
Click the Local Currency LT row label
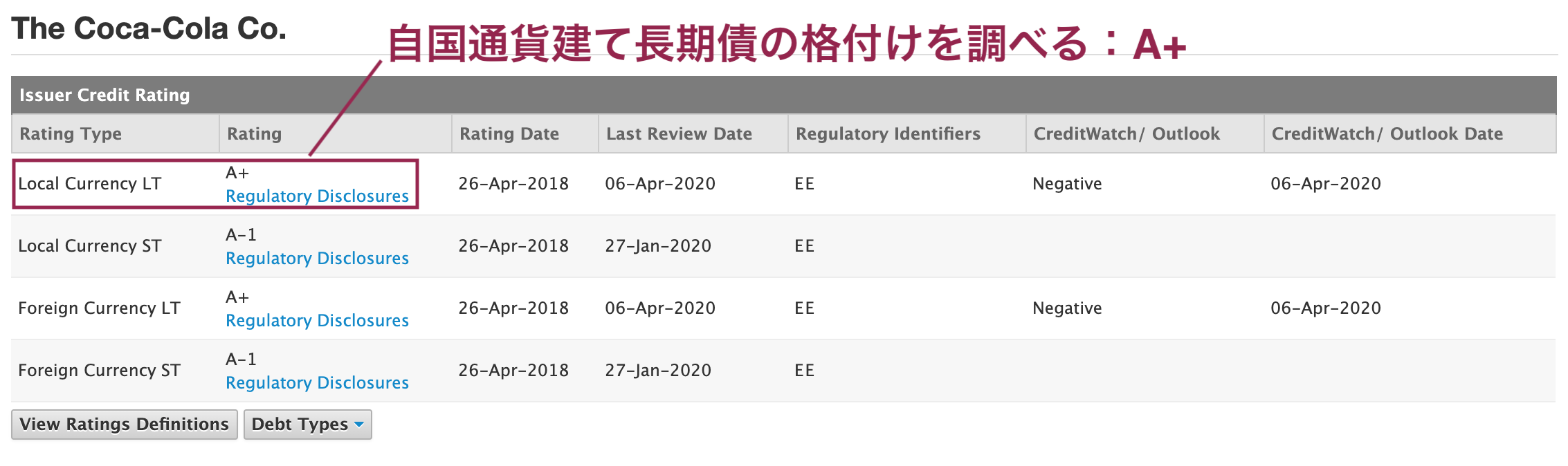coord(90,184)
